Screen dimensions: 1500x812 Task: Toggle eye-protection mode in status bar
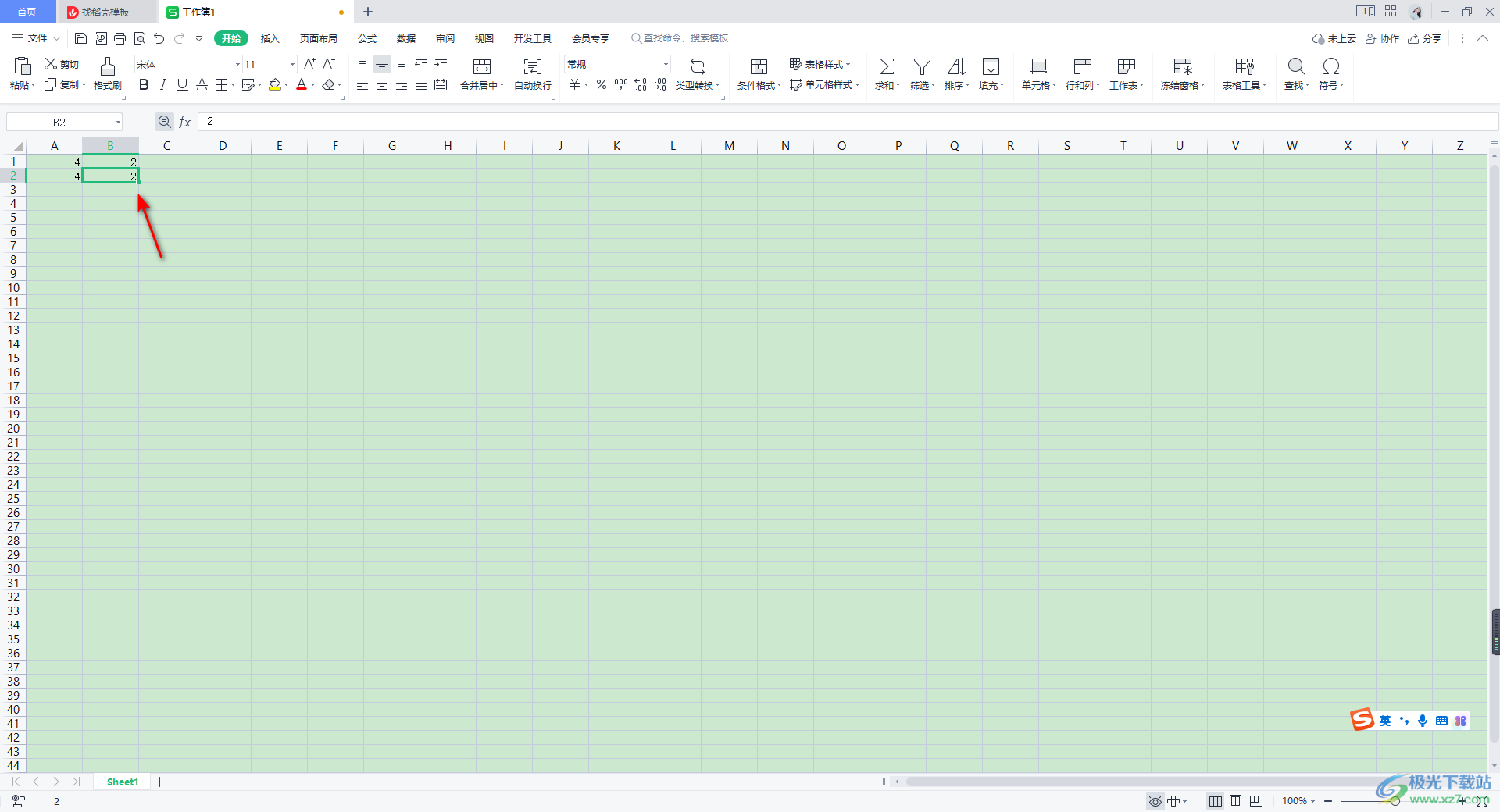(x=1155, y=801)
